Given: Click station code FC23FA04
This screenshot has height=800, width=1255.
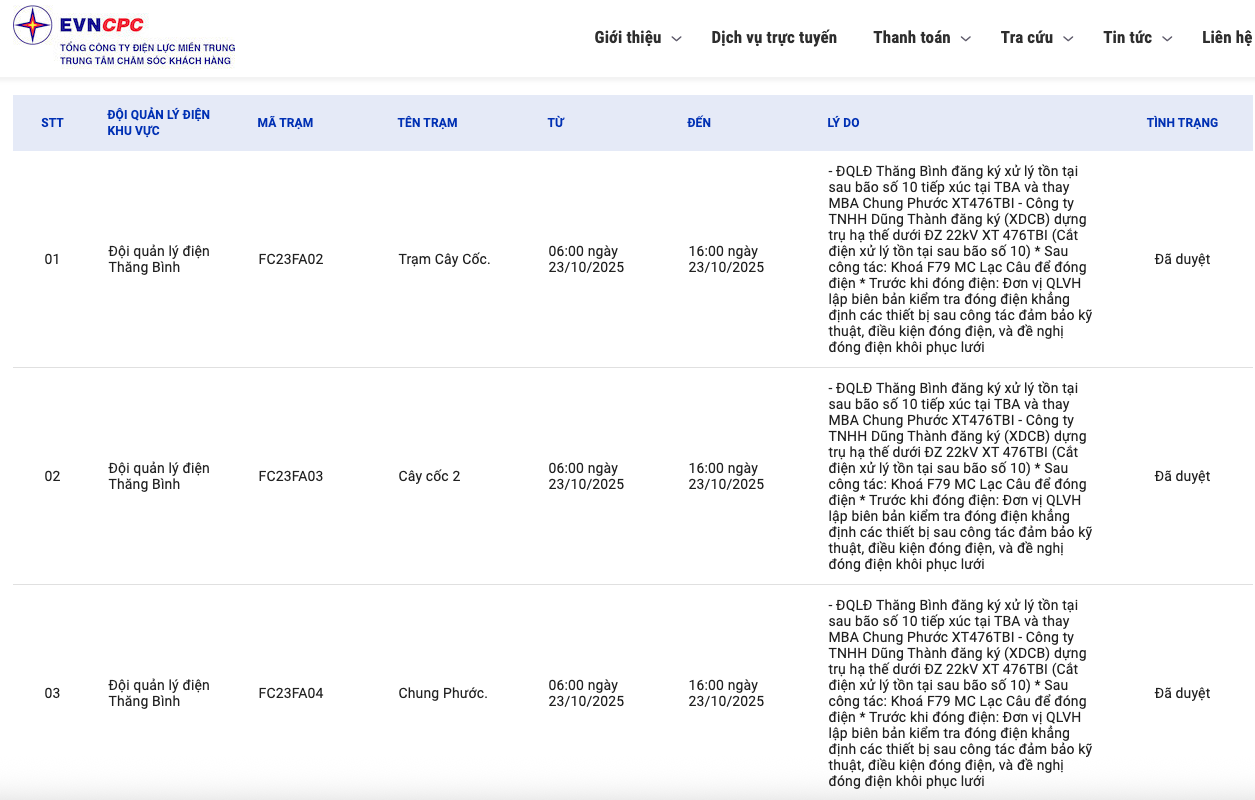Looking at the screenshot, I should point(291,693).
